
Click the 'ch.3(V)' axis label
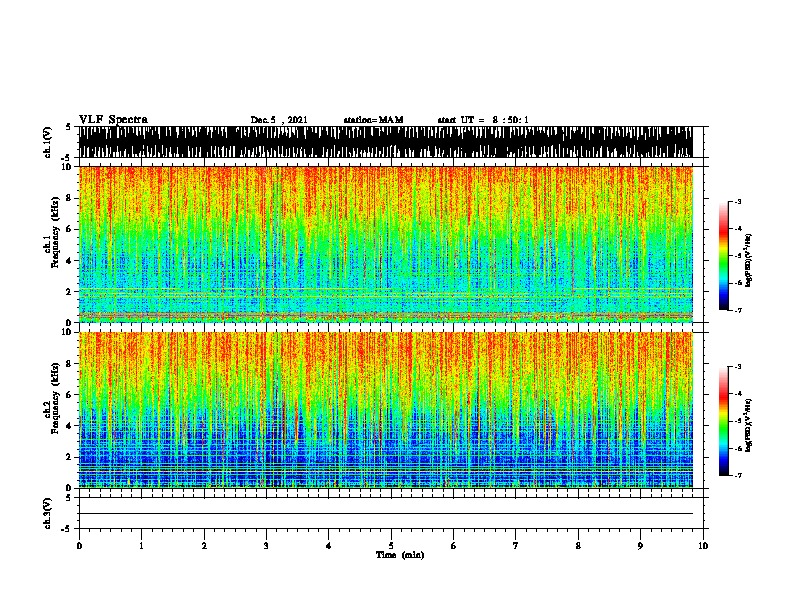point(48,513)
